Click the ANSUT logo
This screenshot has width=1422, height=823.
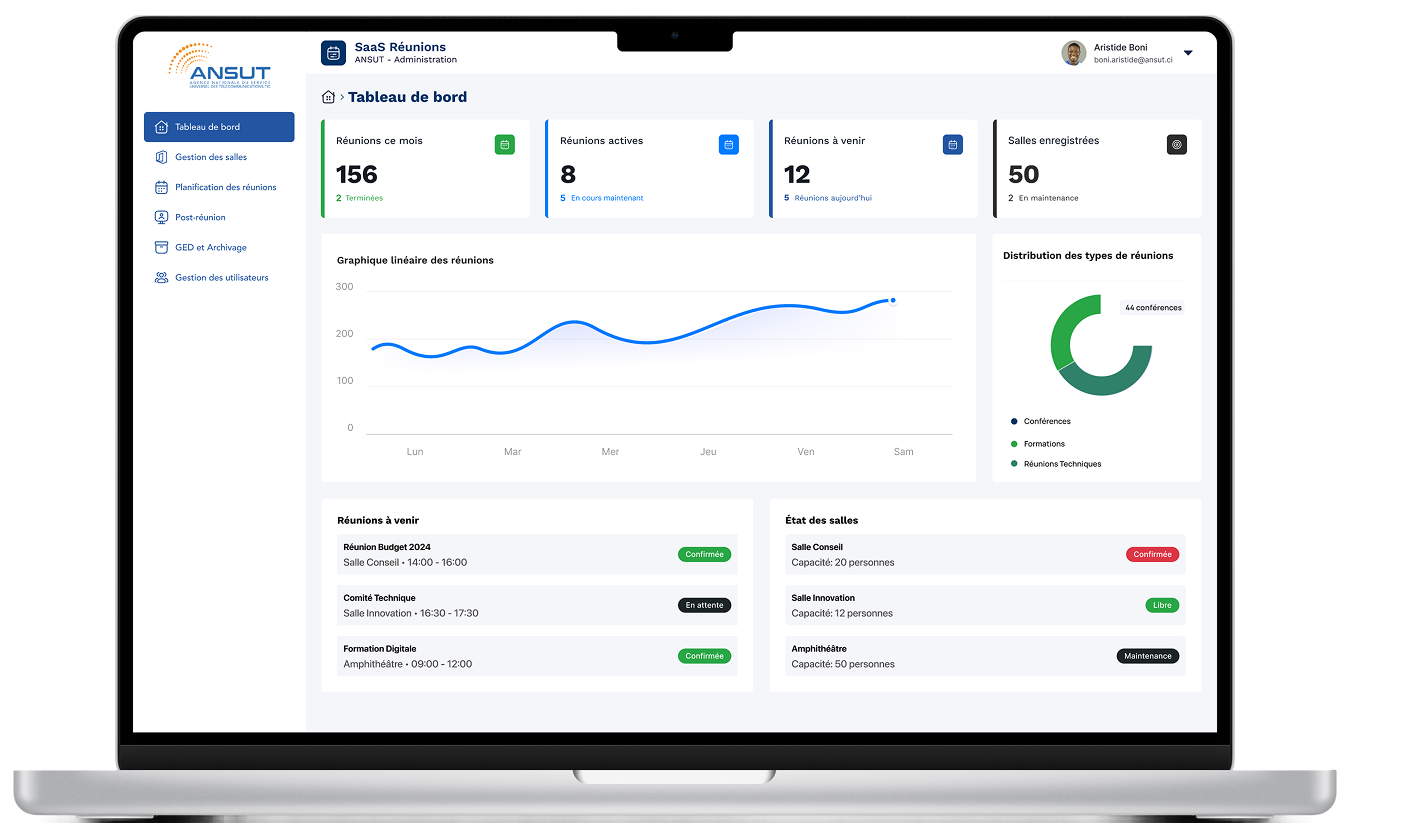coord(219,67)
